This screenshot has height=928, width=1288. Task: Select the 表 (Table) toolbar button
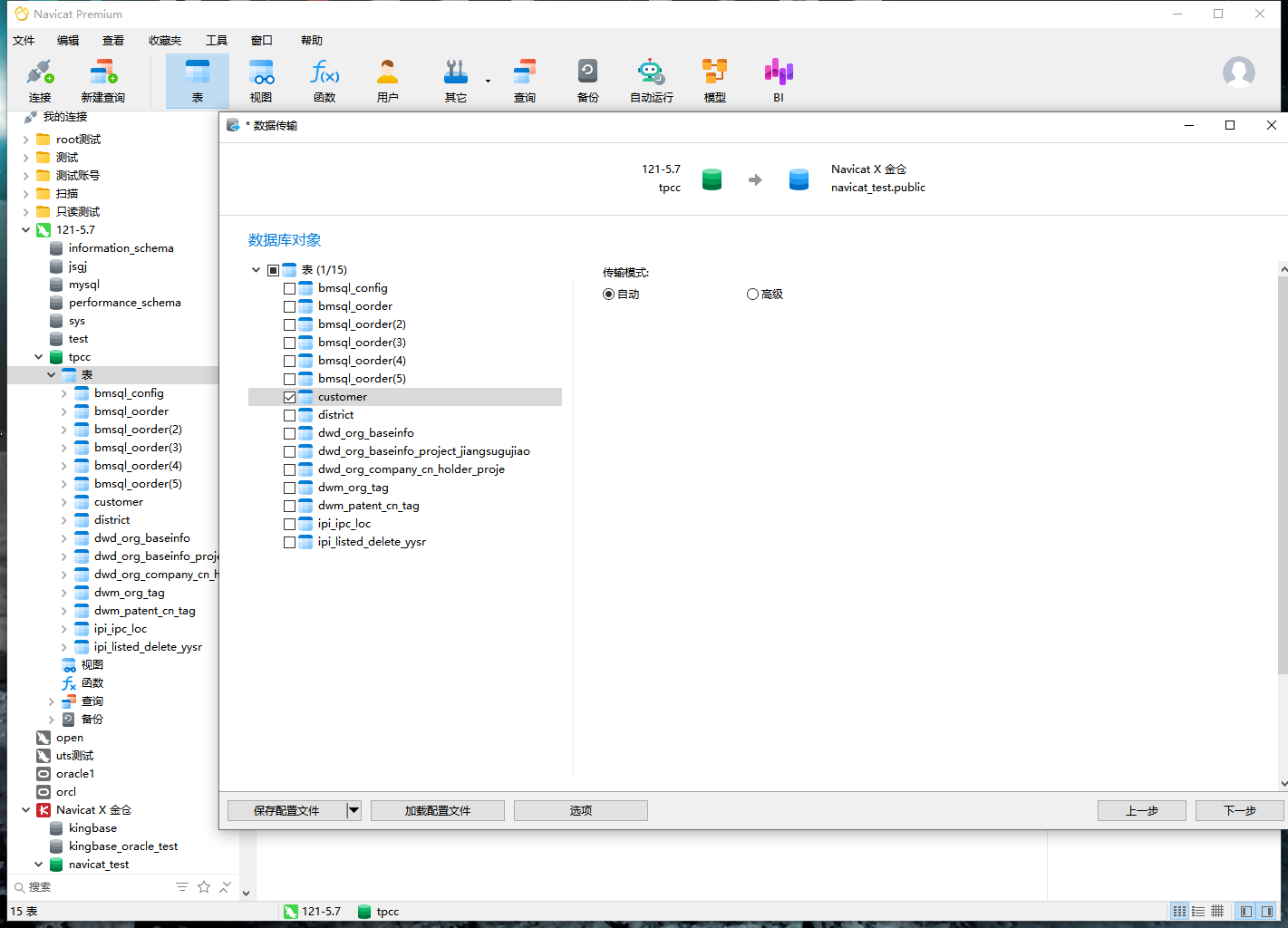(198, 81)
